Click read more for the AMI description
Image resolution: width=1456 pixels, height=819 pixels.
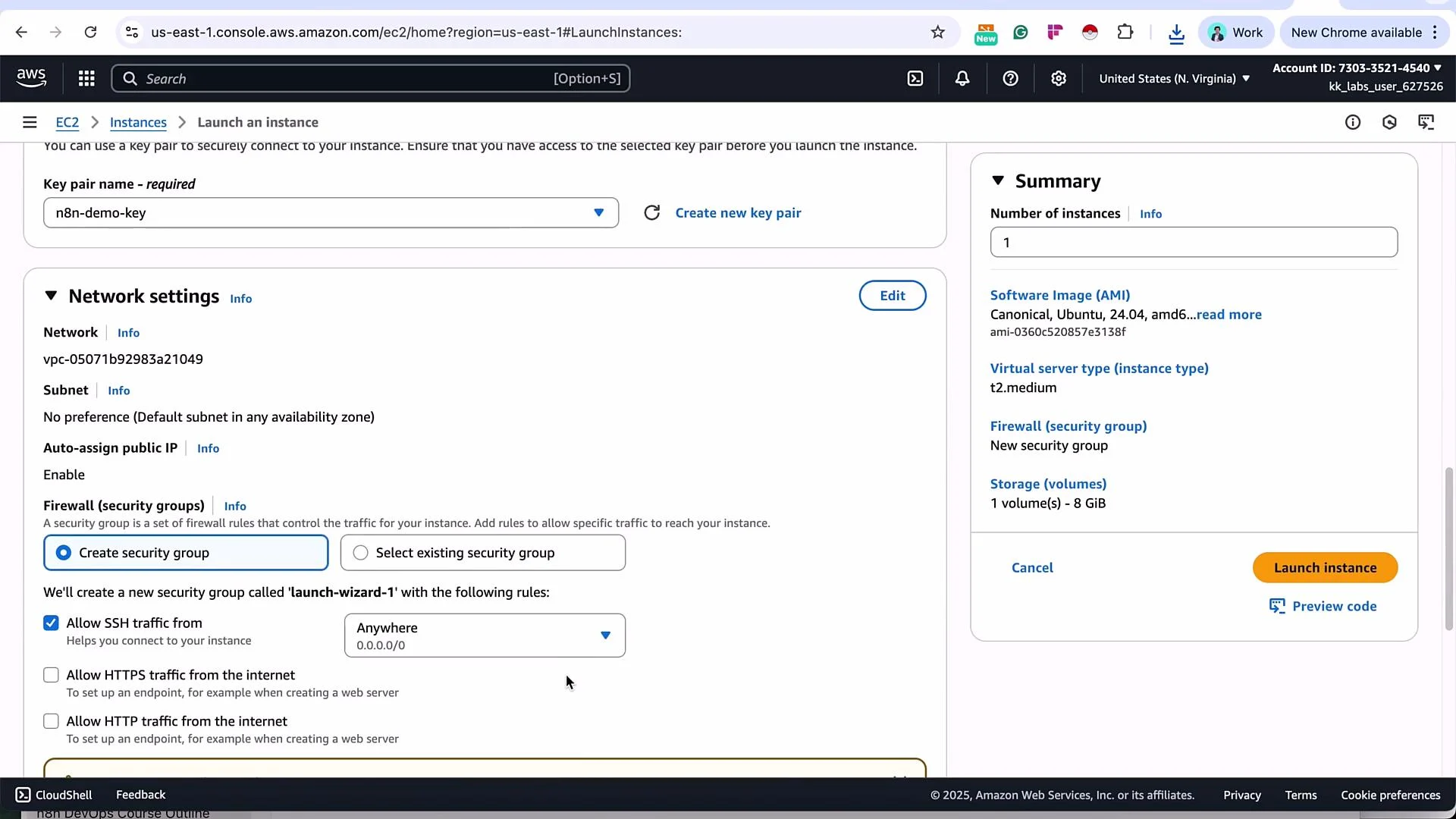[1228, 315]
